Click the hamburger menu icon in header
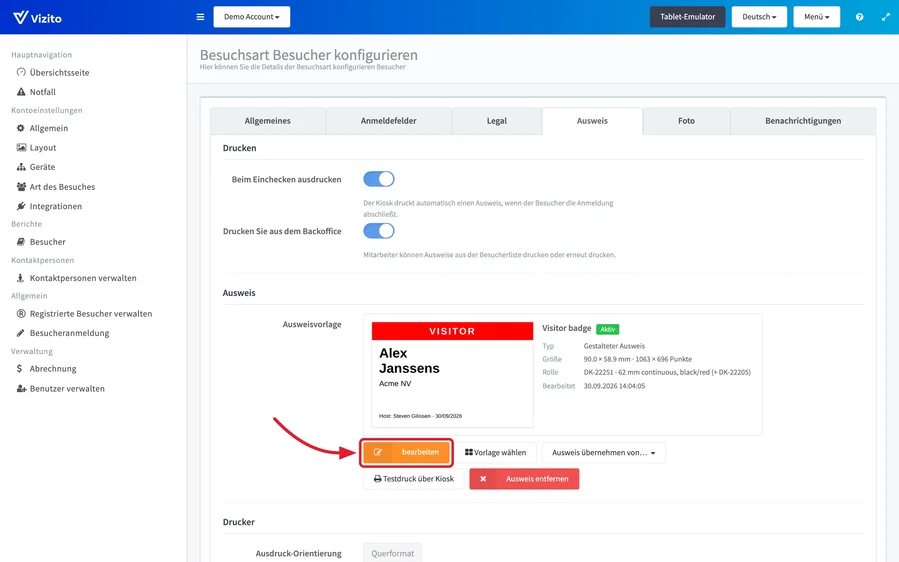Viewport: 899px width, 562px height. coord(200,17)
